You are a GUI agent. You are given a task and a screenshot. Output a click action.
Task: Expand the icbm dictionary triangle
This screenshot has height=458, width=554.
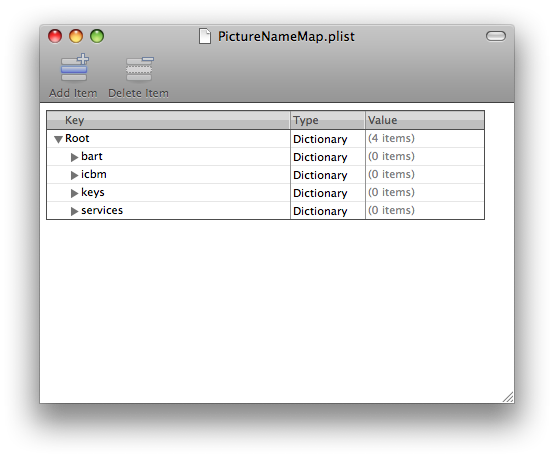click(74, 175)
